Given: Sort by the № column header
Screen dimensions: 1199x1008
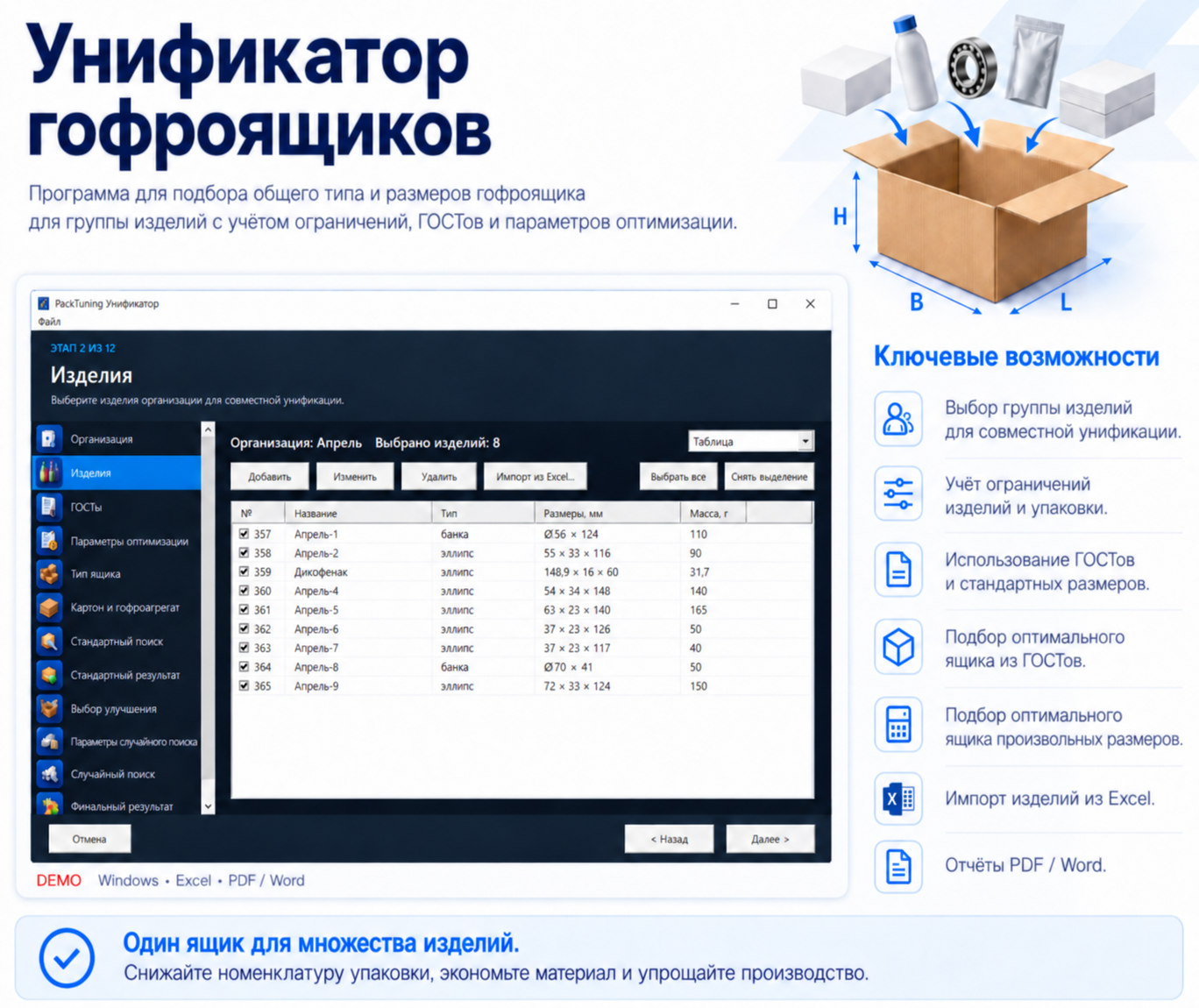Looking at the screenshot, I should 259,514.
